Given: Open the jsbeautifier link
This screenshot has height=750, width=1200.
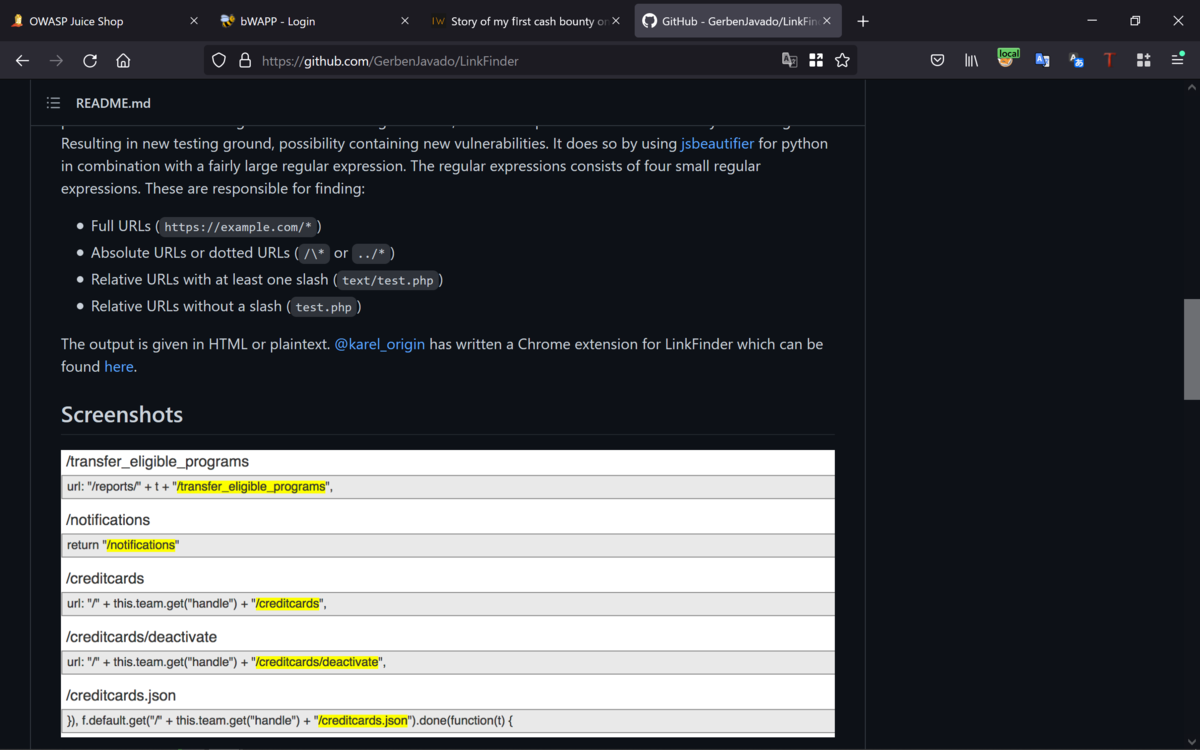Looking at the screenshot, I should point(717,143).
